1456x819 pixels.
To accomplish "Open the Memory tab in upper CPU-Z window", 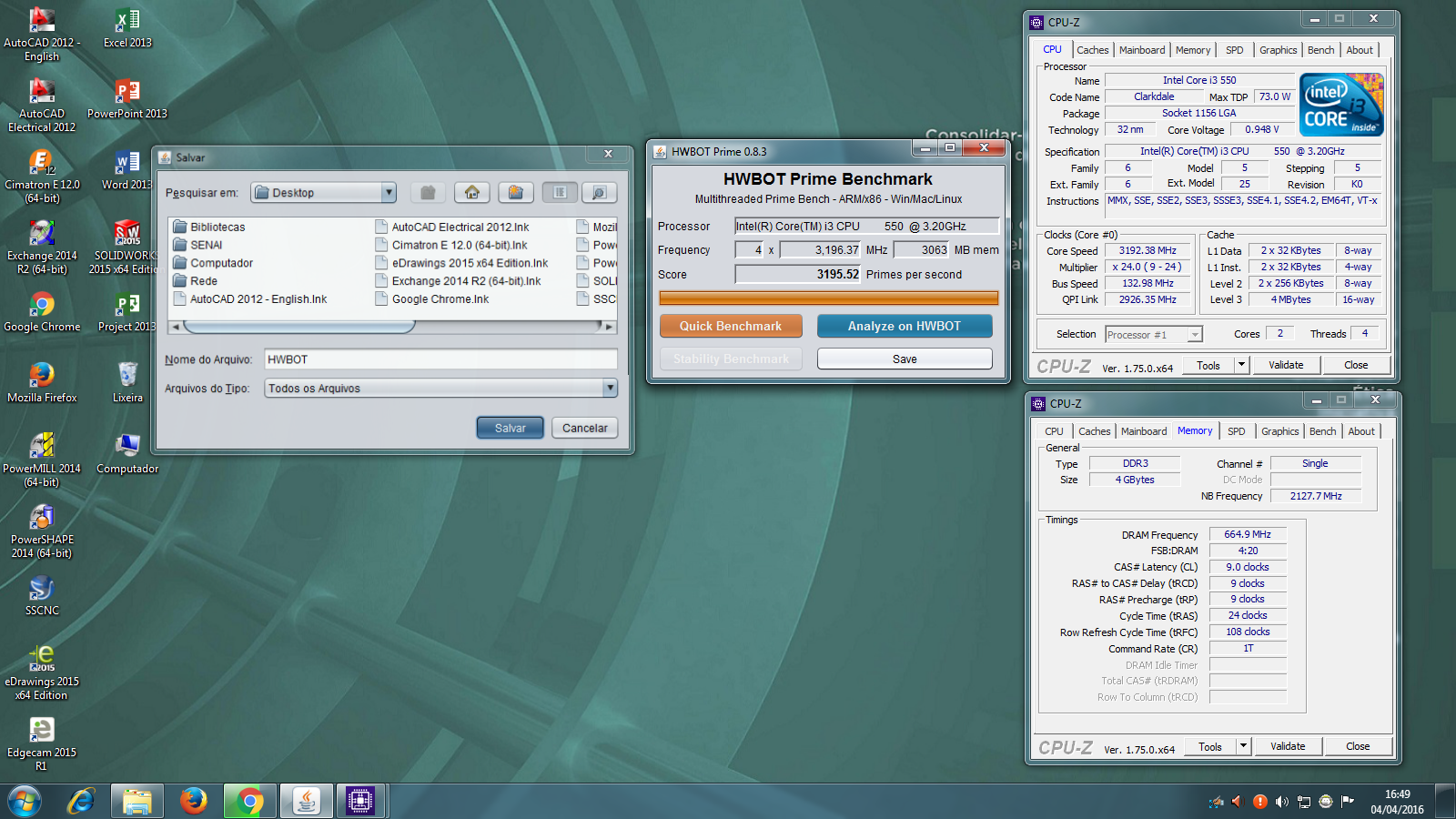I will pos(1193,50).
